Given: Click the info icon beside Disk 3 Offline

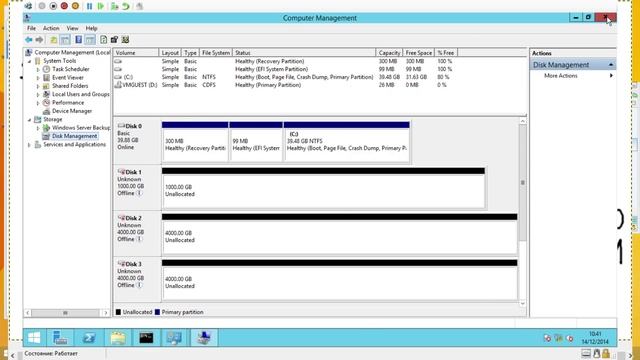Looking at the screenshot, I should tap(140, 285).
